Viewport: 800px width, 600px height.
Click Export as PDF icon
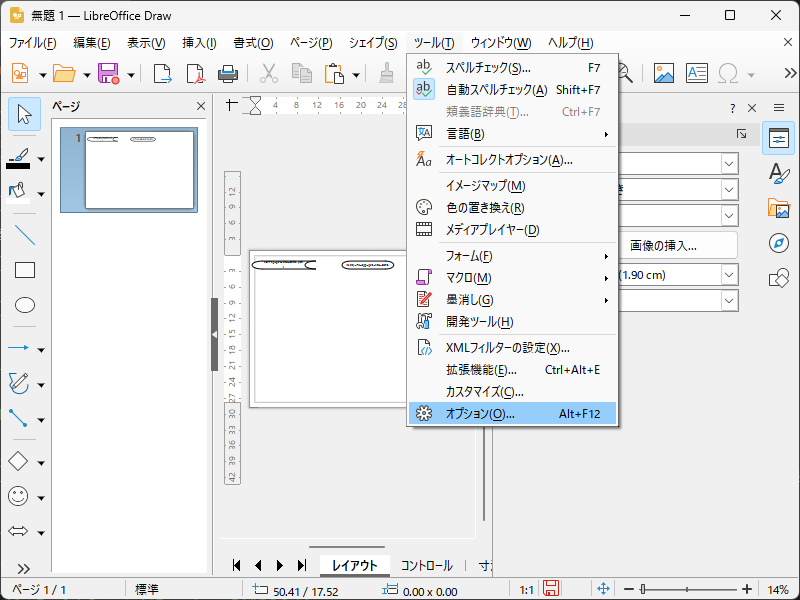[x=195, y=74]
